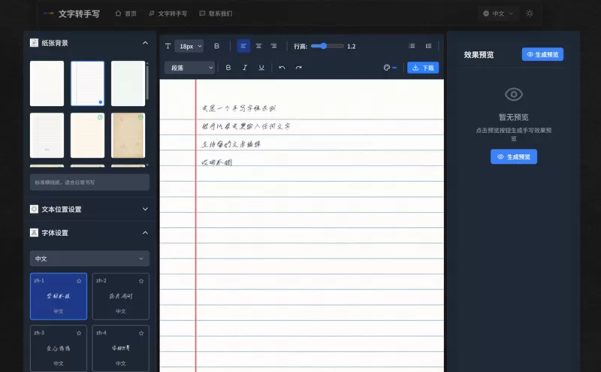Click the 暂无预览 empty state text
The image size is (601, 372).
[x=514, y=117]
